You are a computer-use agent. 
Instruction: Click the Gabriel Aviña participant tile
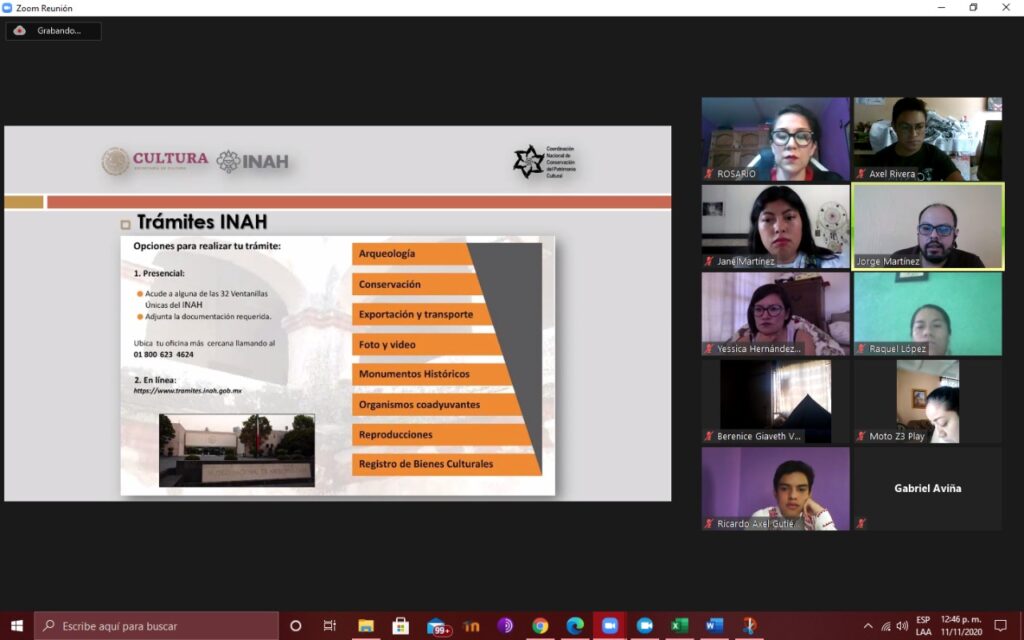click(x=927, y=488)
